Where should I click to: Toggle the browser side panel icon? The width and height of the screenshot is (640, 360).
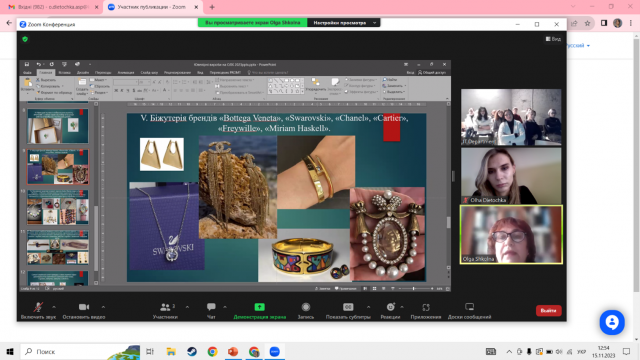tap(604, 23)
